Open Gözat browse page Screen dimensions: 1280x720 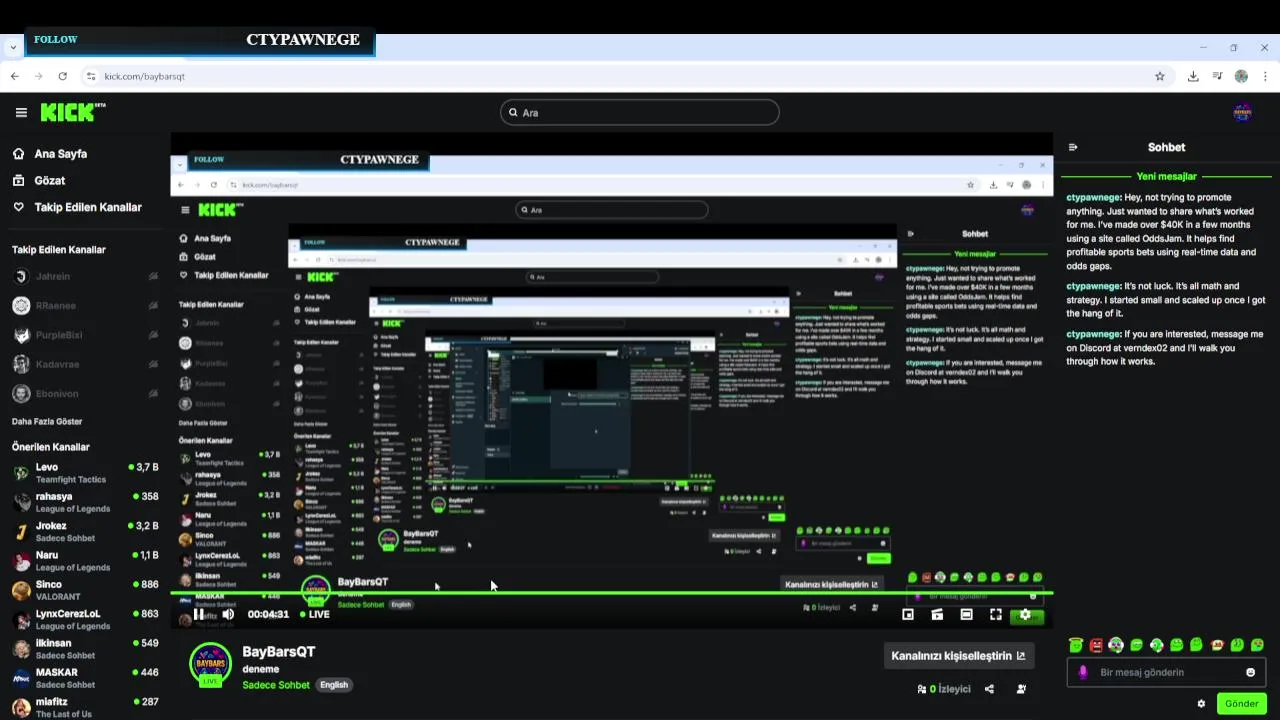click(x=50, y=181)
